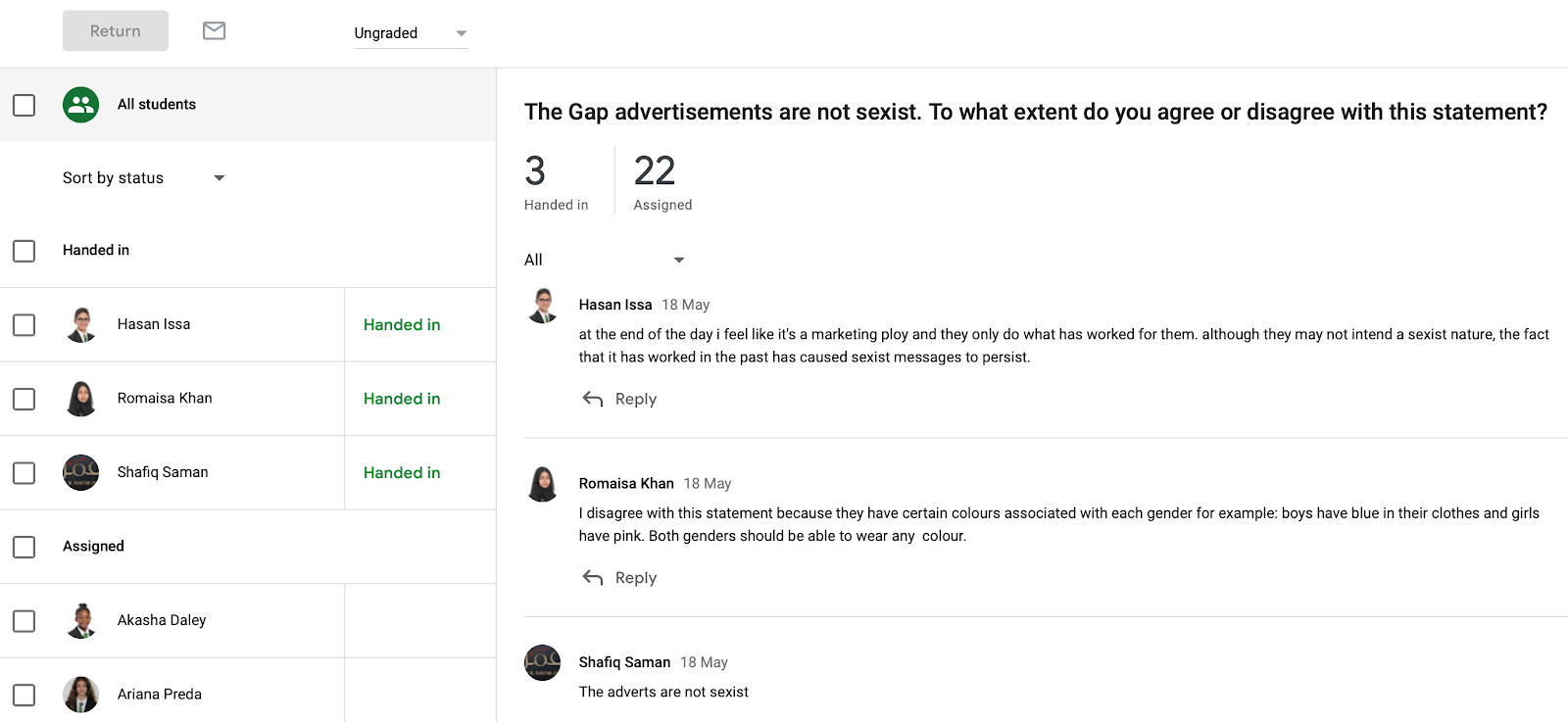Open the Sort by status dropdown

tap(144, 178)
